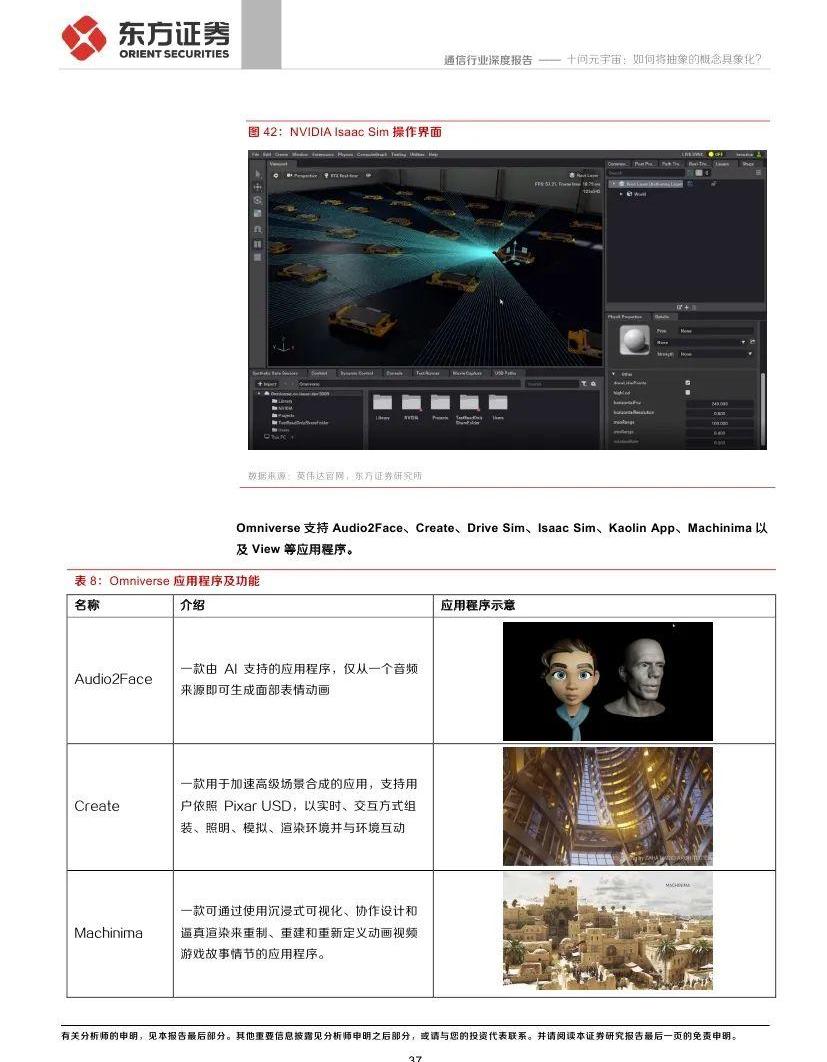Expand the World tree item
The width and height of the screenshot is (827, 1062).
pos(620,194)
